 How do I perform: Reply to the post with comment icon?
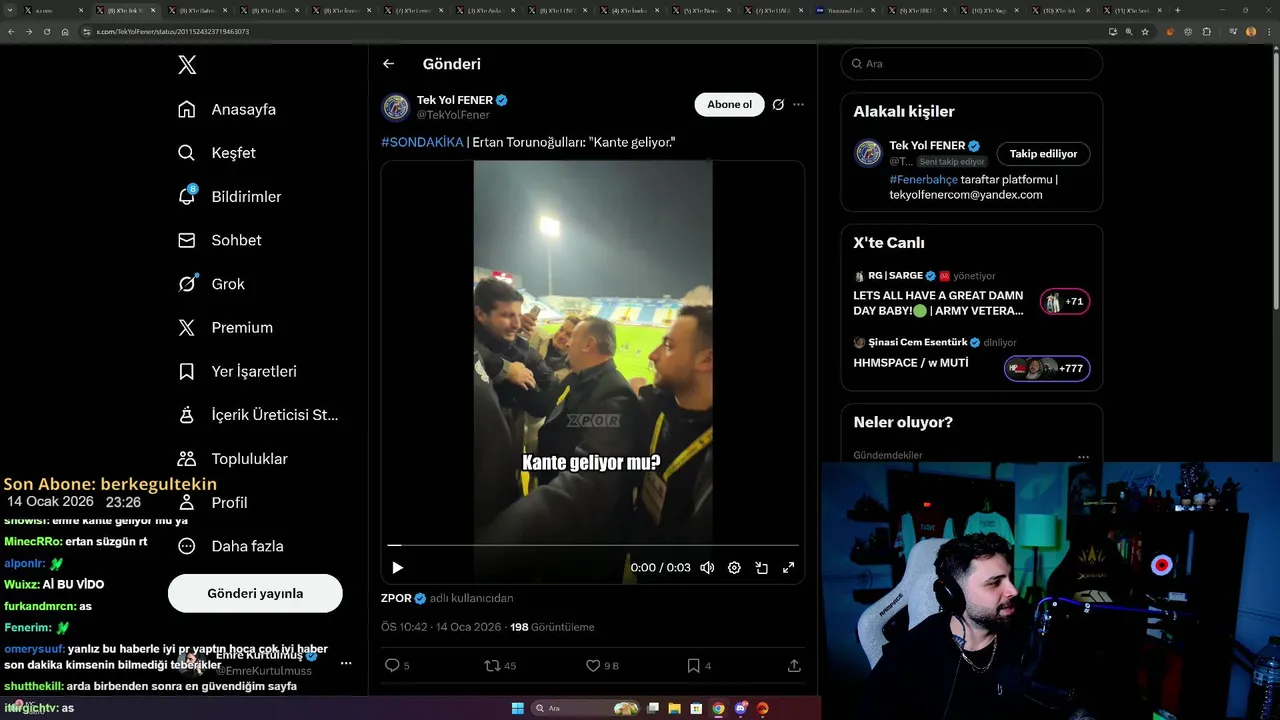point(397,665)
